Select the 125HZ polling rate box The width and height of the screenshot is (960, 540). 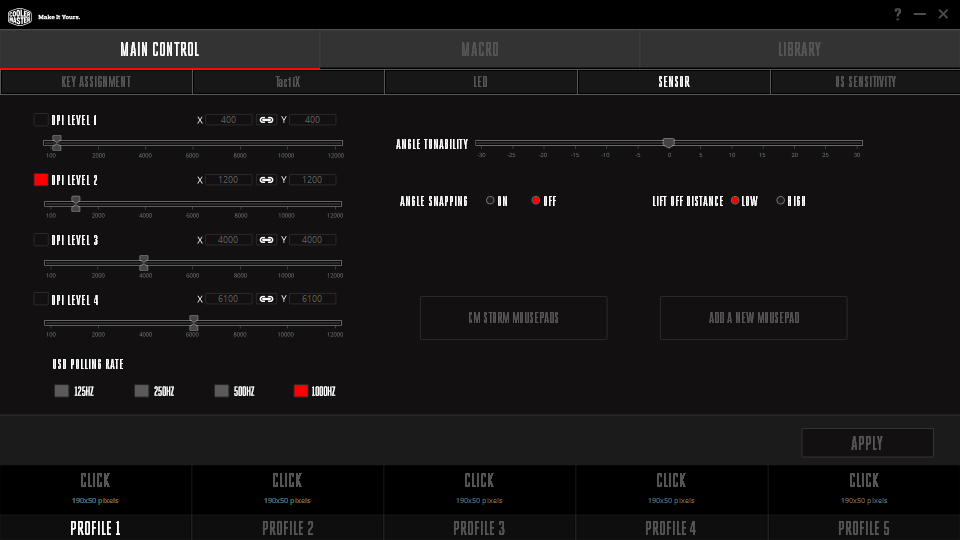(61, 391)
